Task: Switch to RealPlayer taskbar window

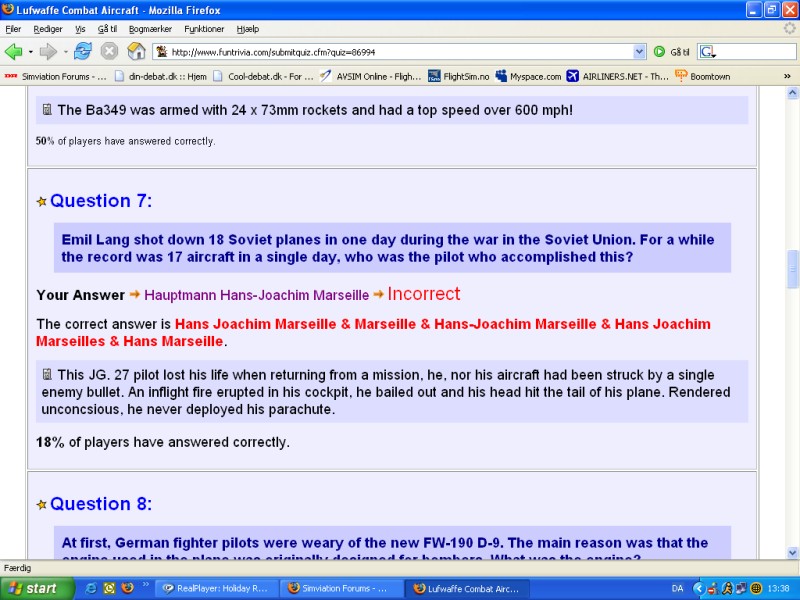Action: 216,588
